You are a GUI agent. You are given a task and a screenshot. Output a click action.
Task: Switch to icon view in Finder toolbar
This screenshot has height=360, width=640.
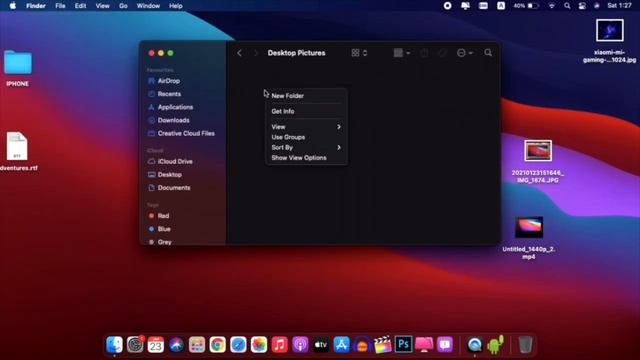[356, 53]
